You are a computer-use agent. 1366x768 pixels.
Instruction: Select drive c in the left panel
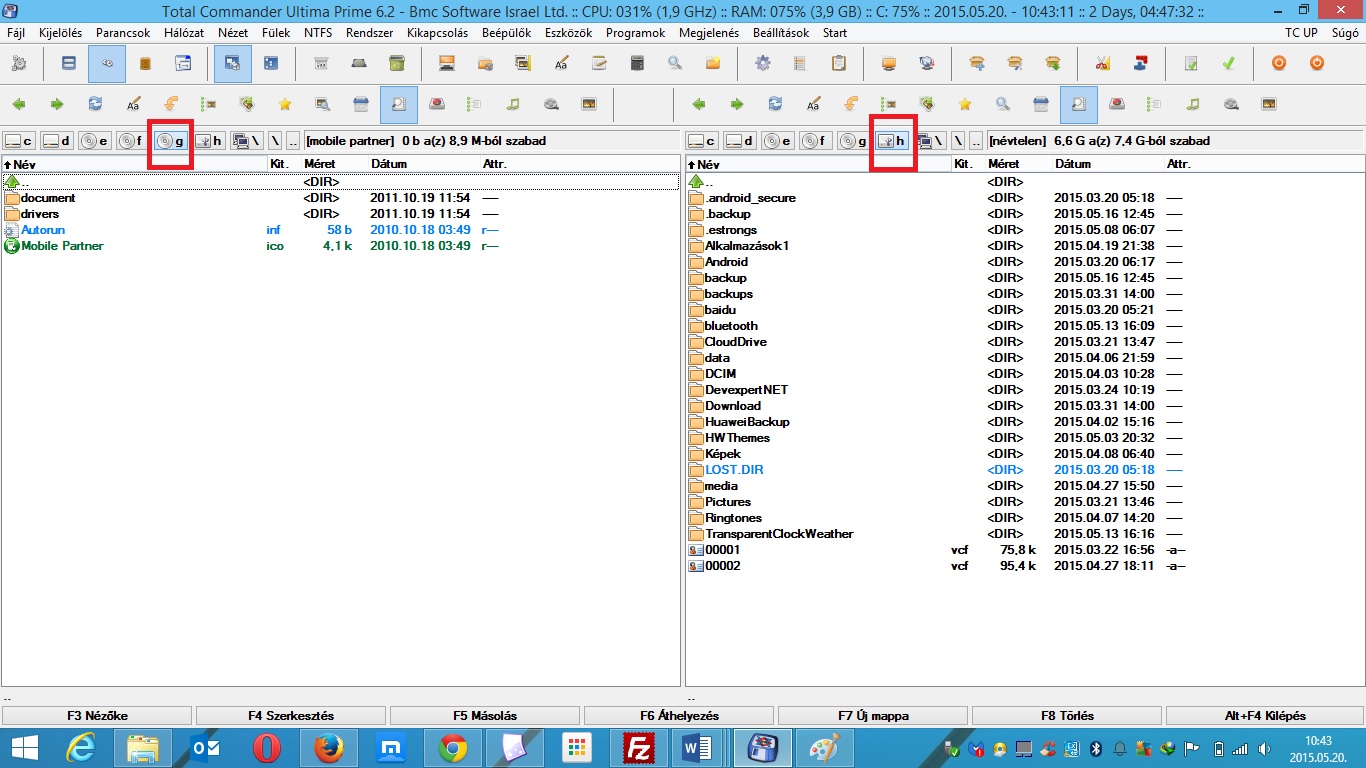tap(19, 141)
